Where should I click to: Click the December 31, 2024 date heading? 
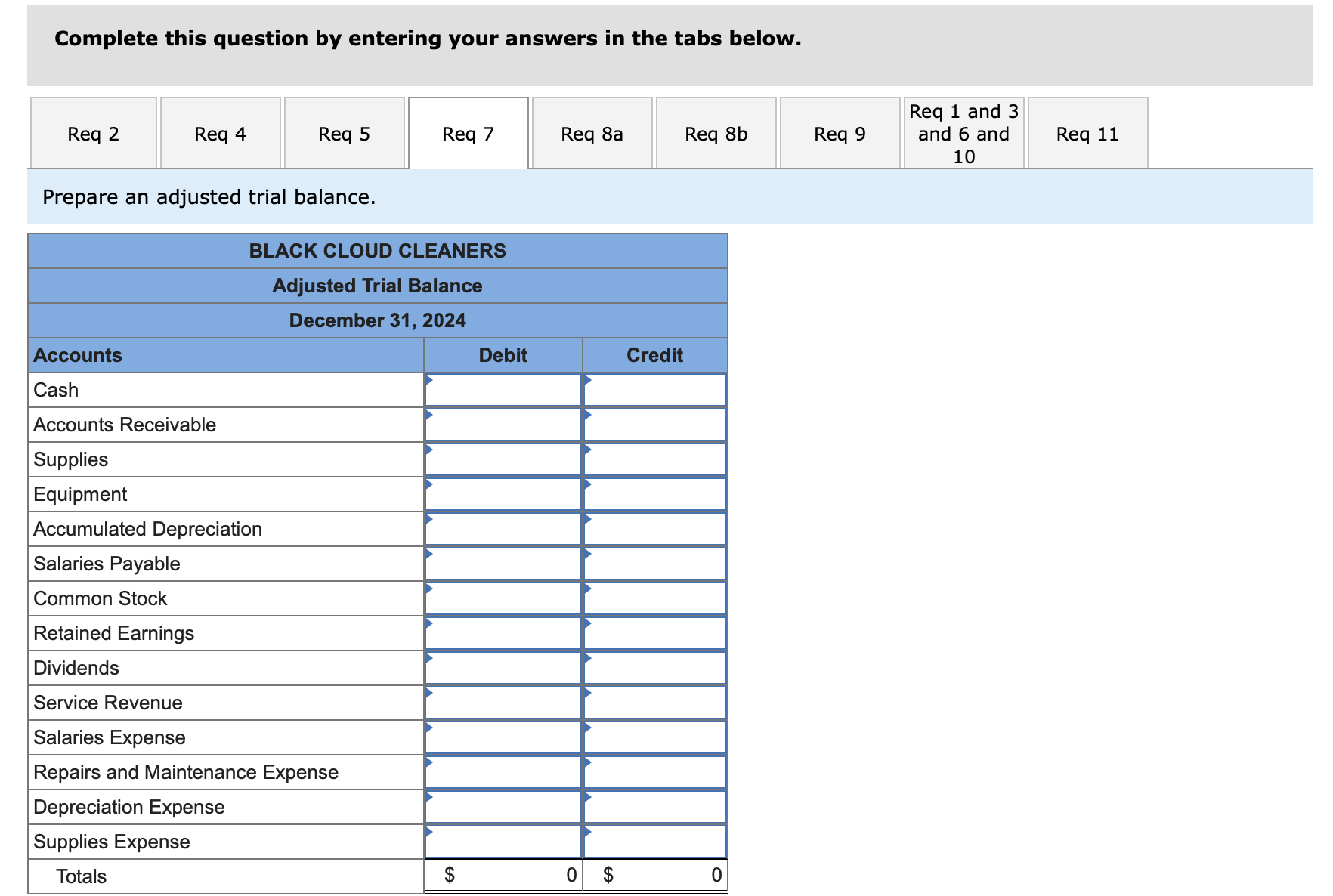(378, 320)
